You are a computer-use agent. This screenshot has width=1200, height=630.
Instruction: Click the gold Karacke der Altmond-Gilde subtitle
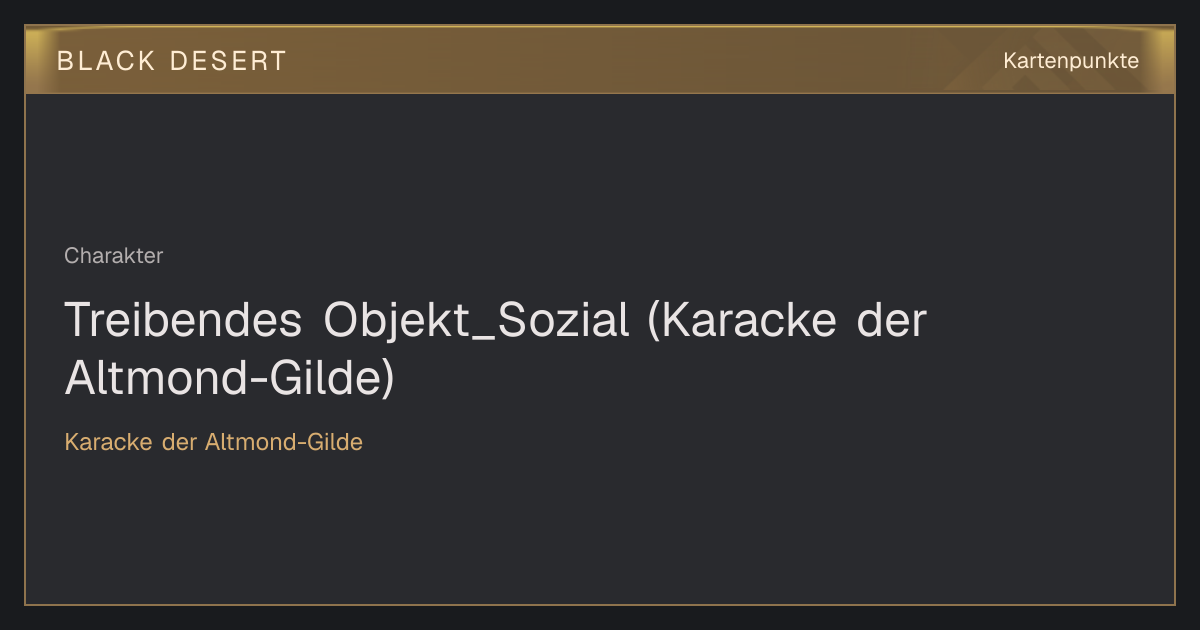[x=214, y=442]
